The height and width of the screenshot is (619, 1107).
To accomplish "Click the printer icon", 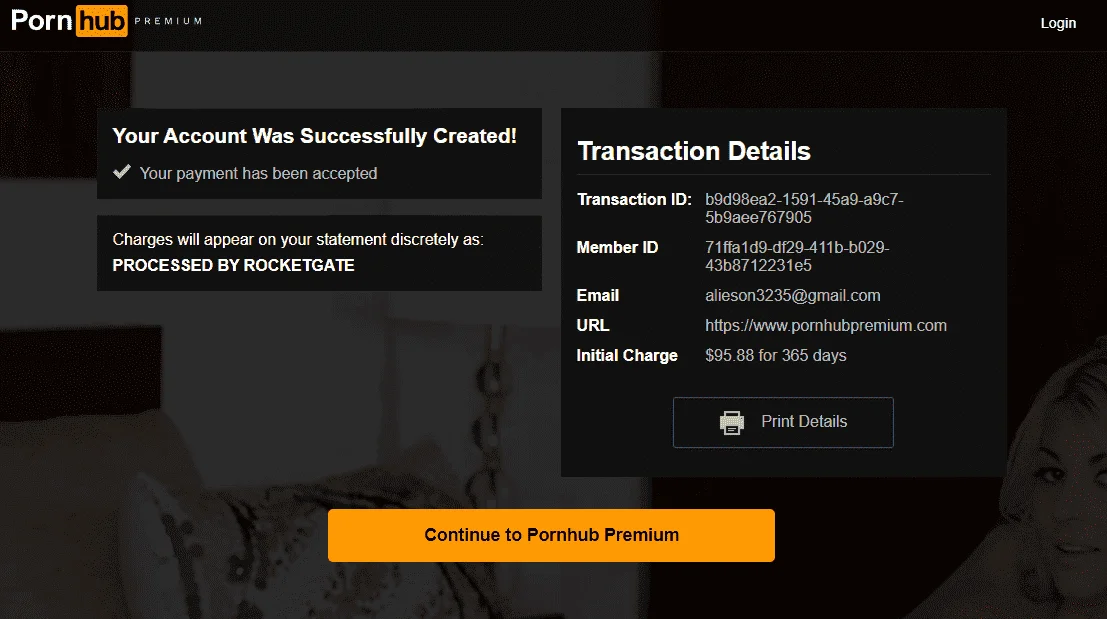I will (731, 422).
